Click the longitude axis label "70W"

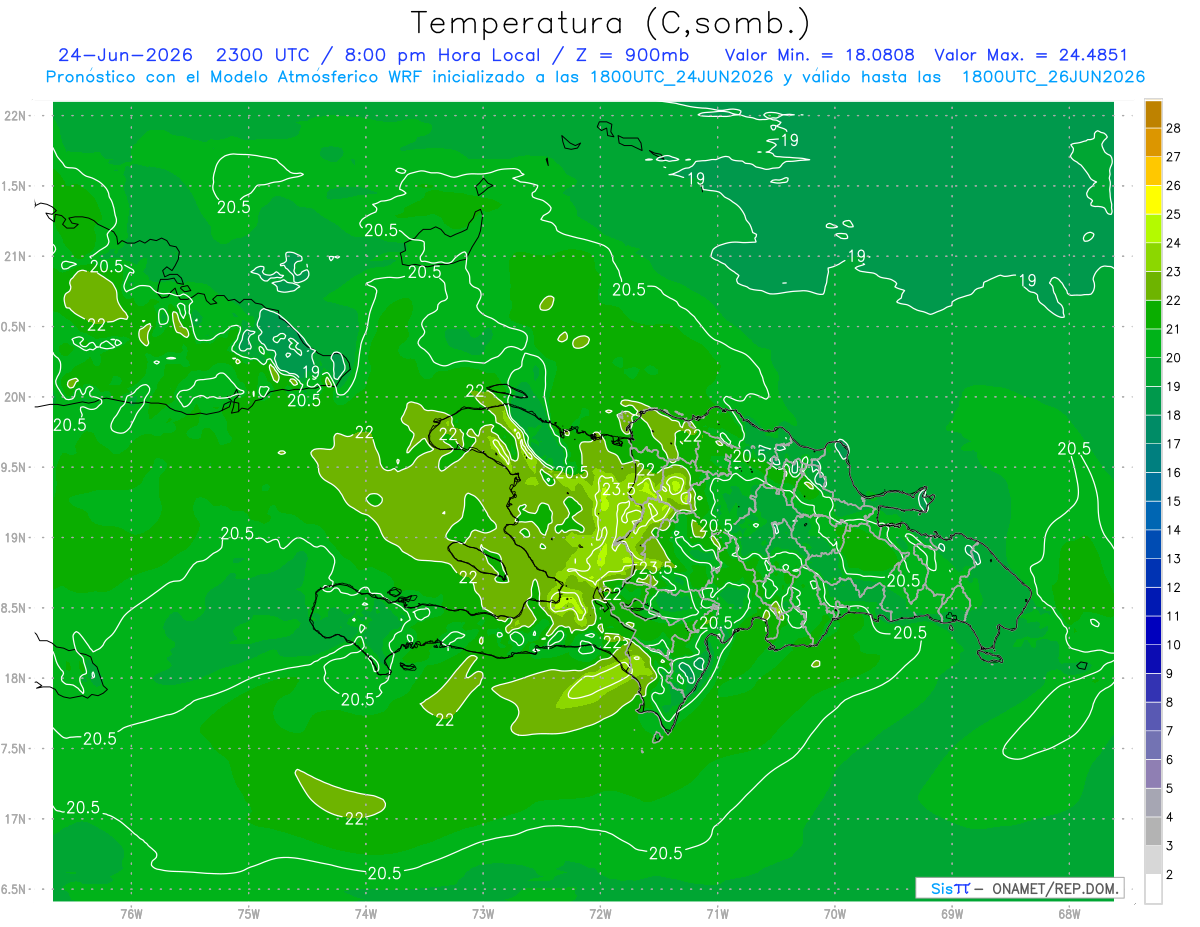point(835,913)
